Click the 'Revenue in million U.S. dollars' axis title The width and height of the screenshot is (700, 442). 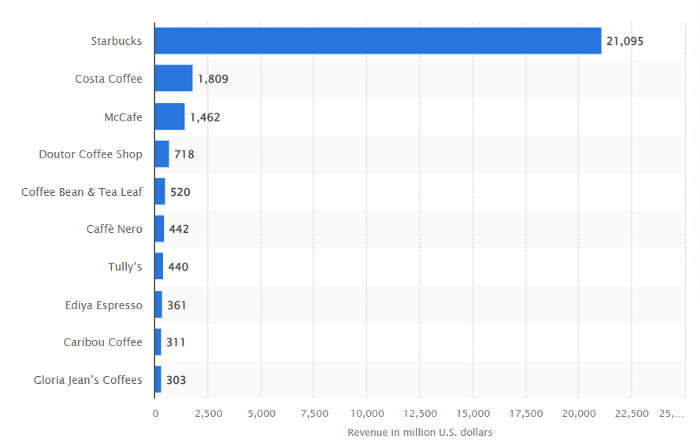coord(420,432)
